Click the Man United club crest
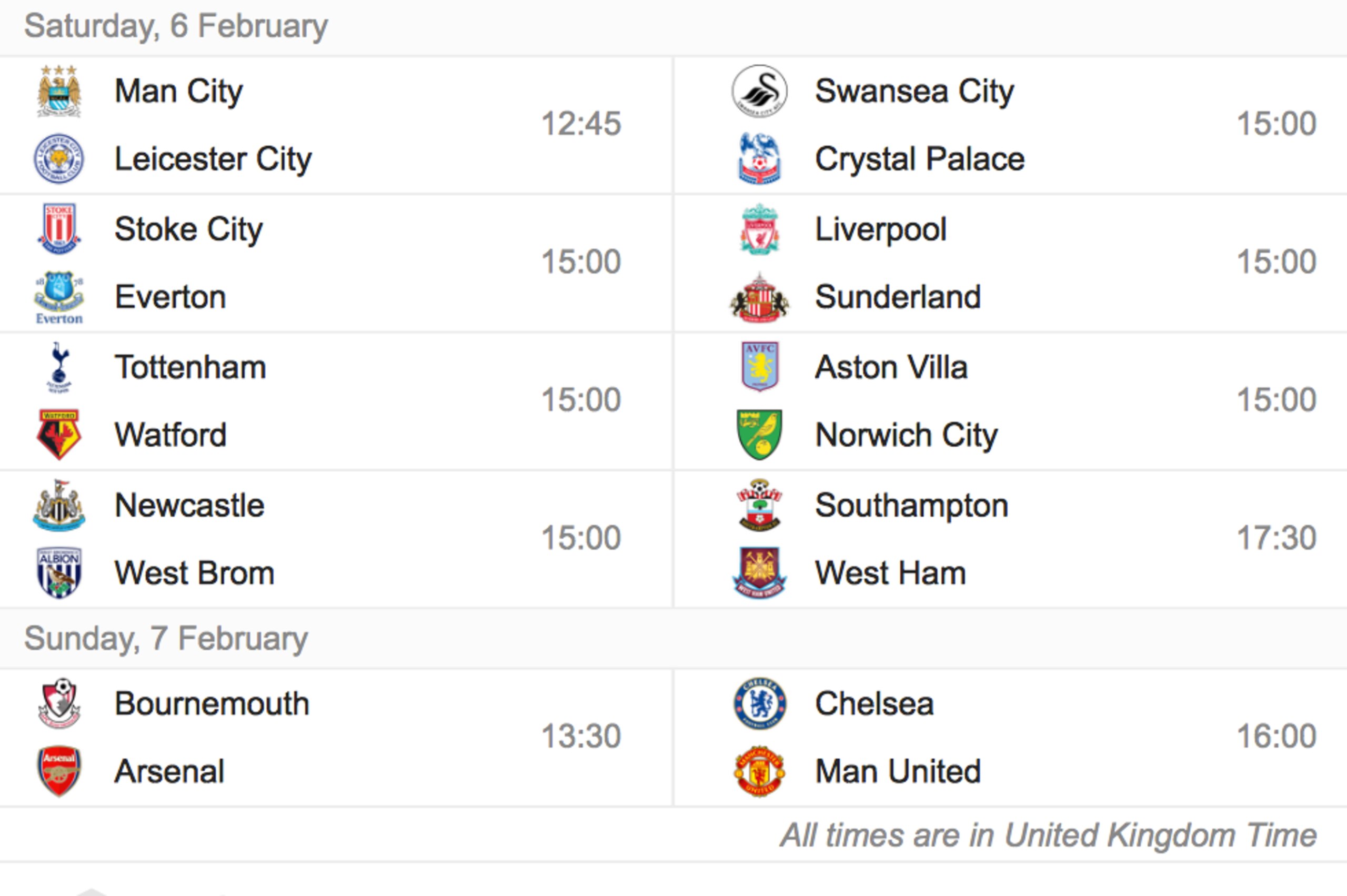Viewport: 1347px width, 896px height. point(759,771)
